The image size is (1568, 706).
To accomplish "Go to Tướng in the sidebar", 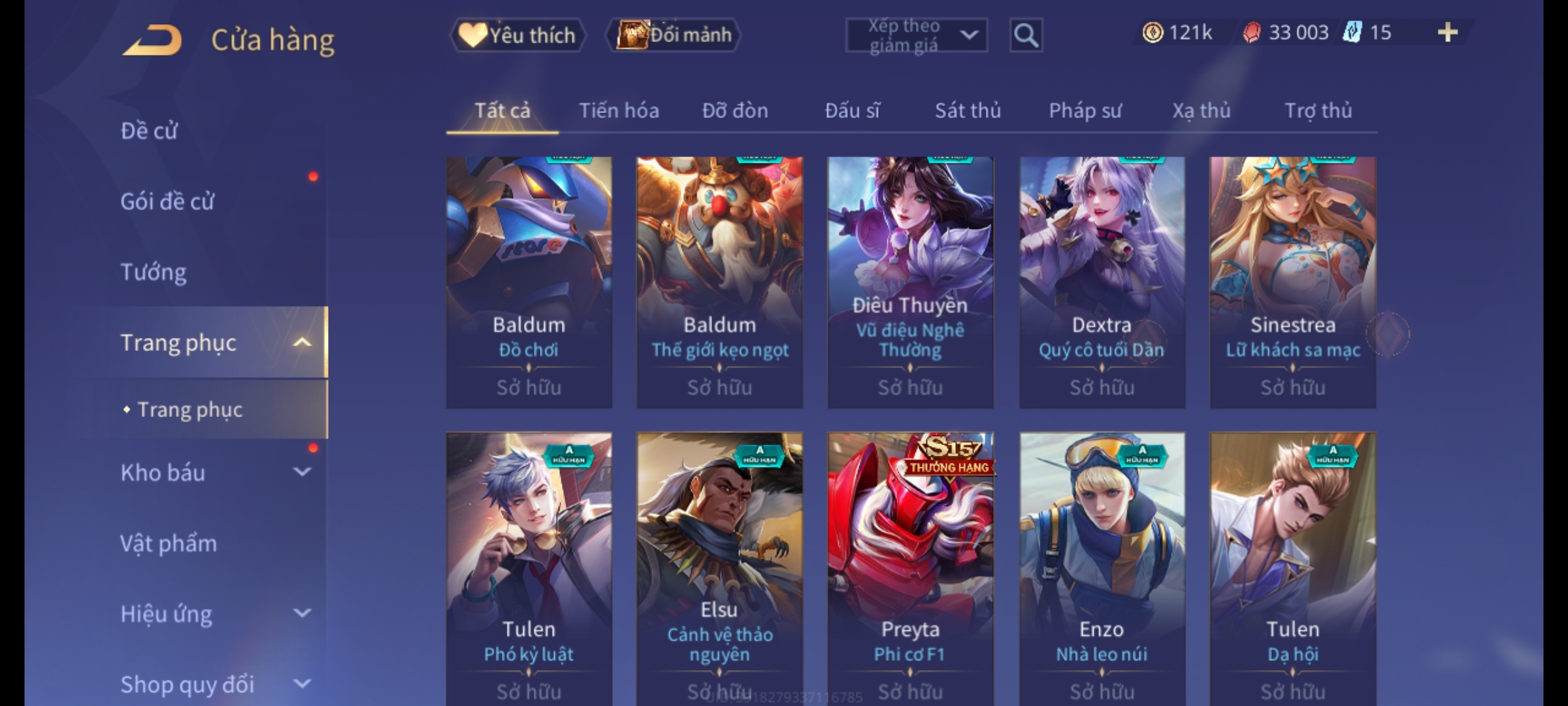I will click(154, 272).
